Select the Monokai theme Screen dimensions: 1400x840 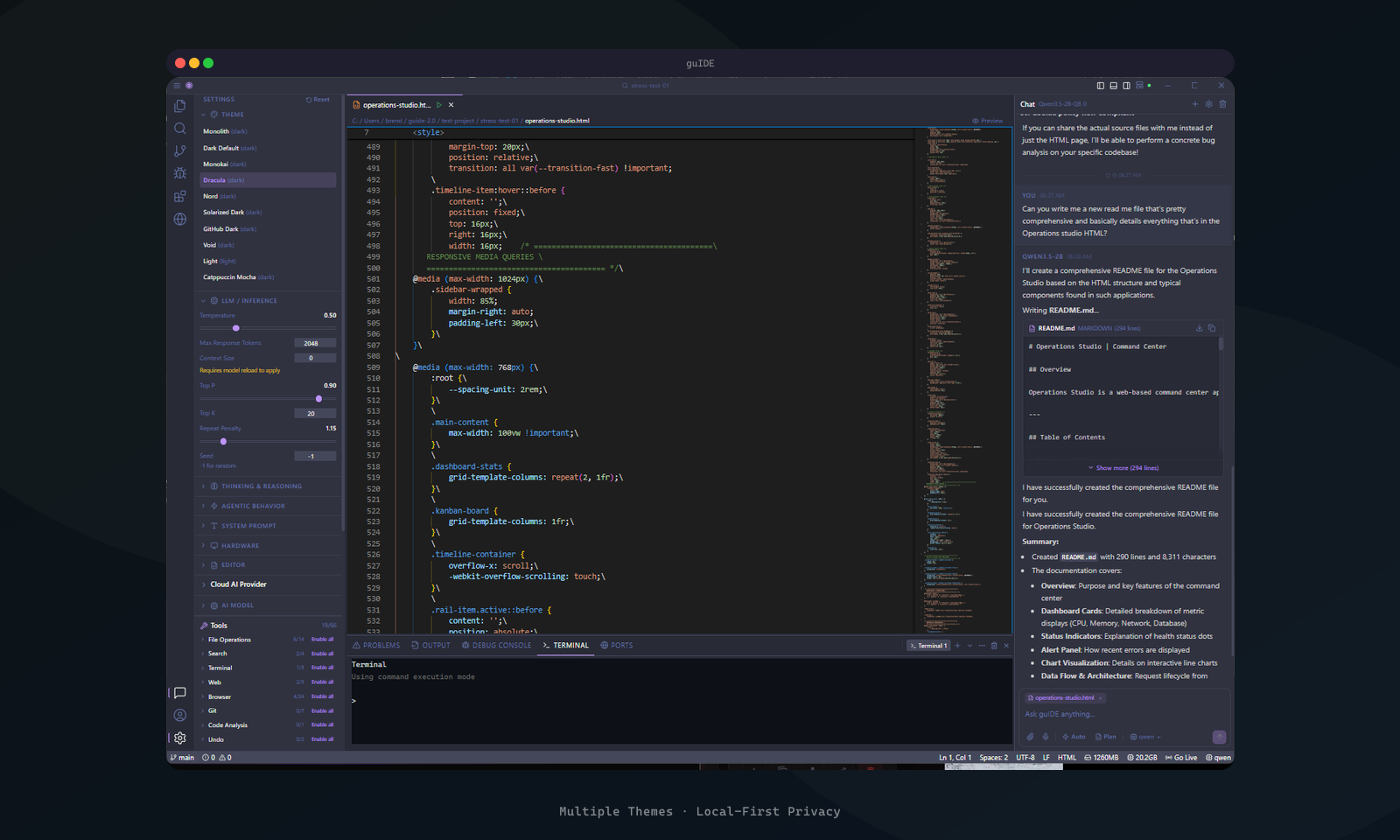coord(268,164)
